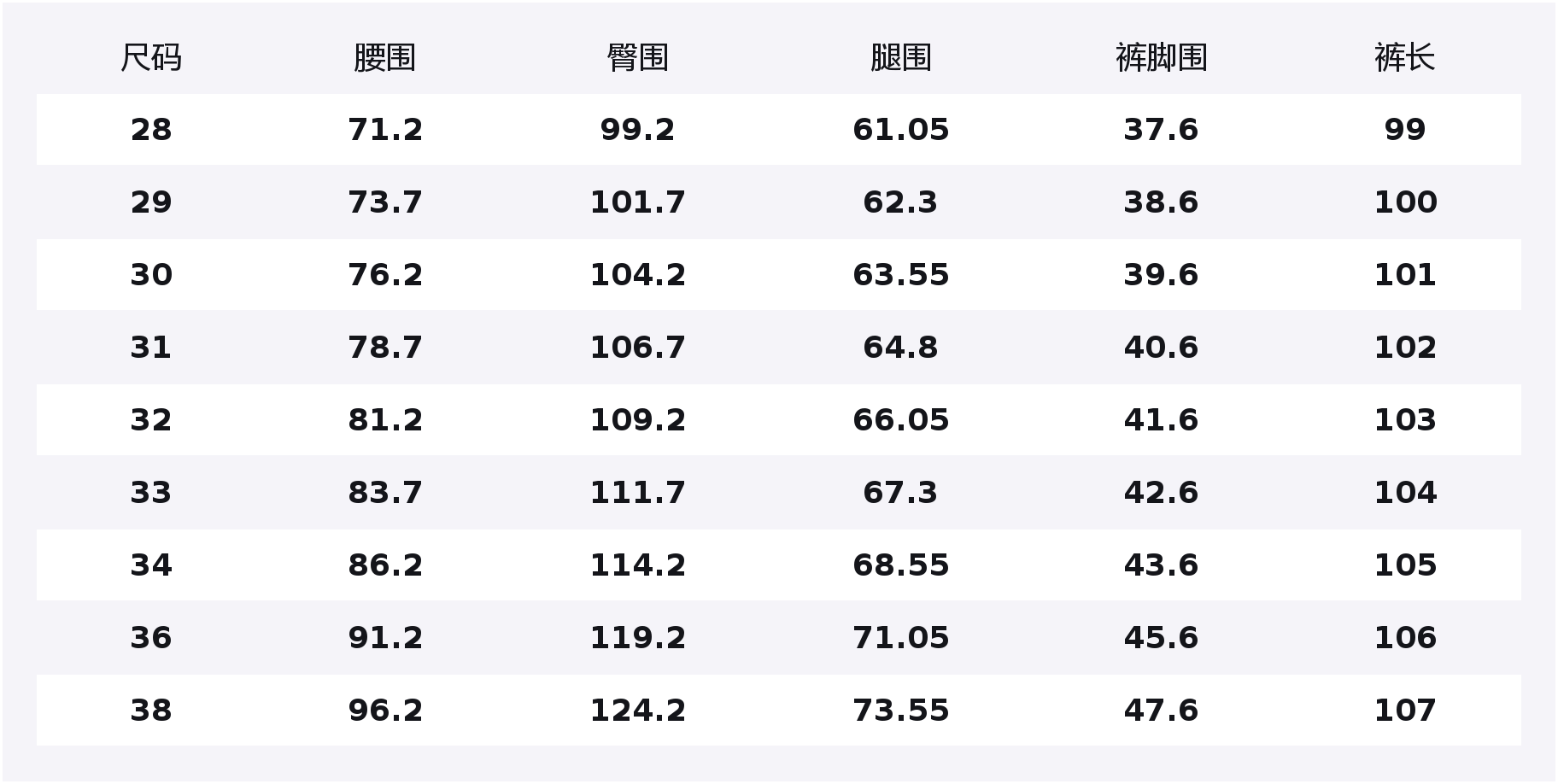Select the 裤脚围 column header
This screenshot has width=1558, height=784.
[1162, 58]
